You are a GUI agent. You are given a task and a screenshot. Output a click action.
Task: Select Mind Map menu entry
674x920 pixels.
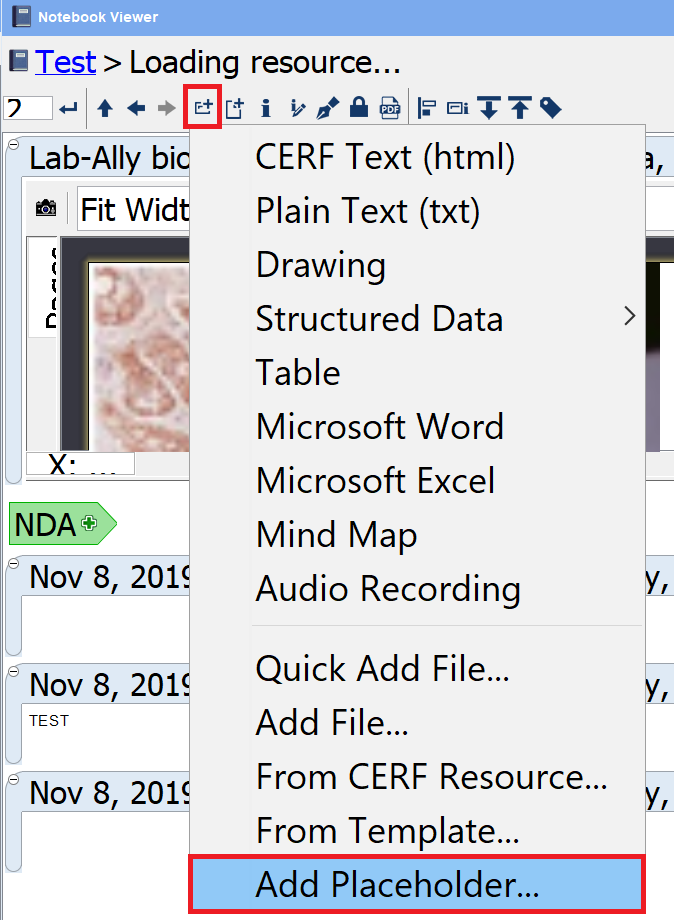pyautogui.click(x=336, y=534)
